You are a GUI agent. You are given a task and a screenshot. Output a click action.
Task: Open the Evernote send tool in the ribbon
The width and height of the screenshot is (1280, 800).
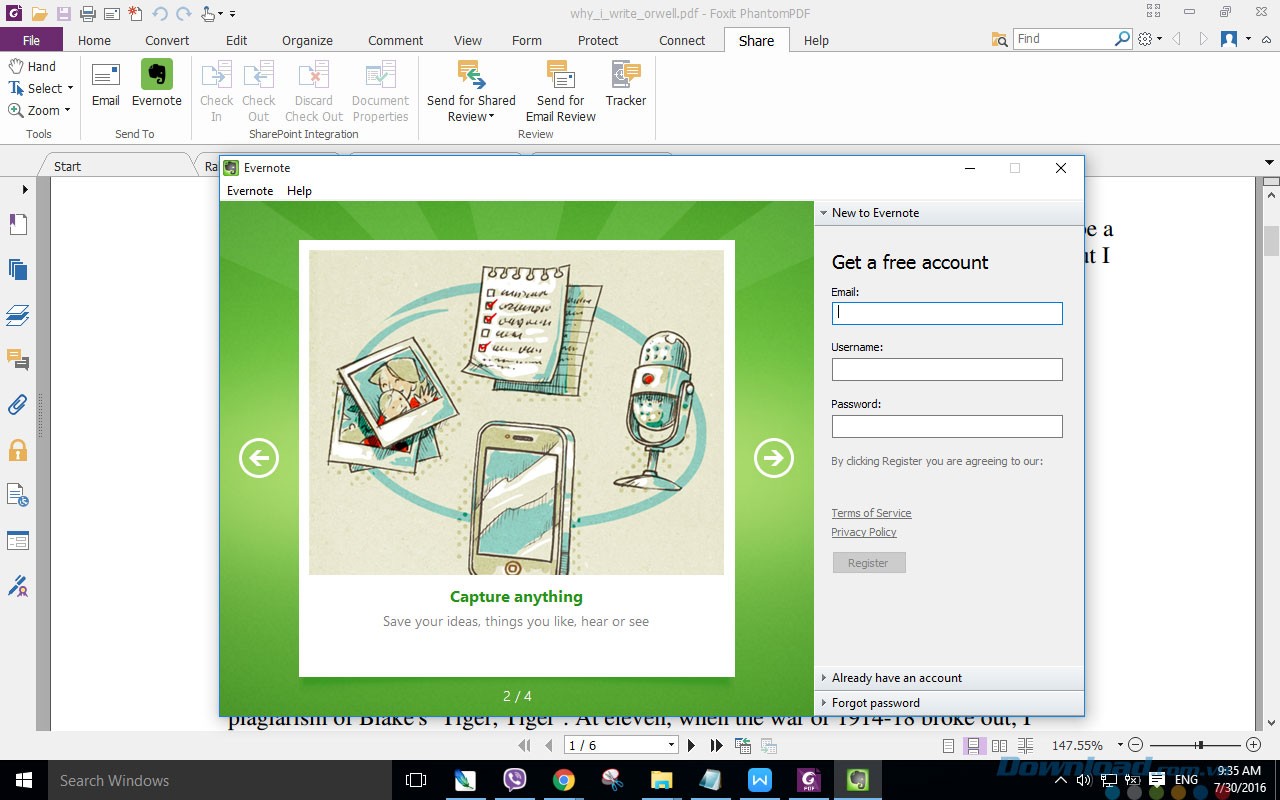(x=156, y=88)
